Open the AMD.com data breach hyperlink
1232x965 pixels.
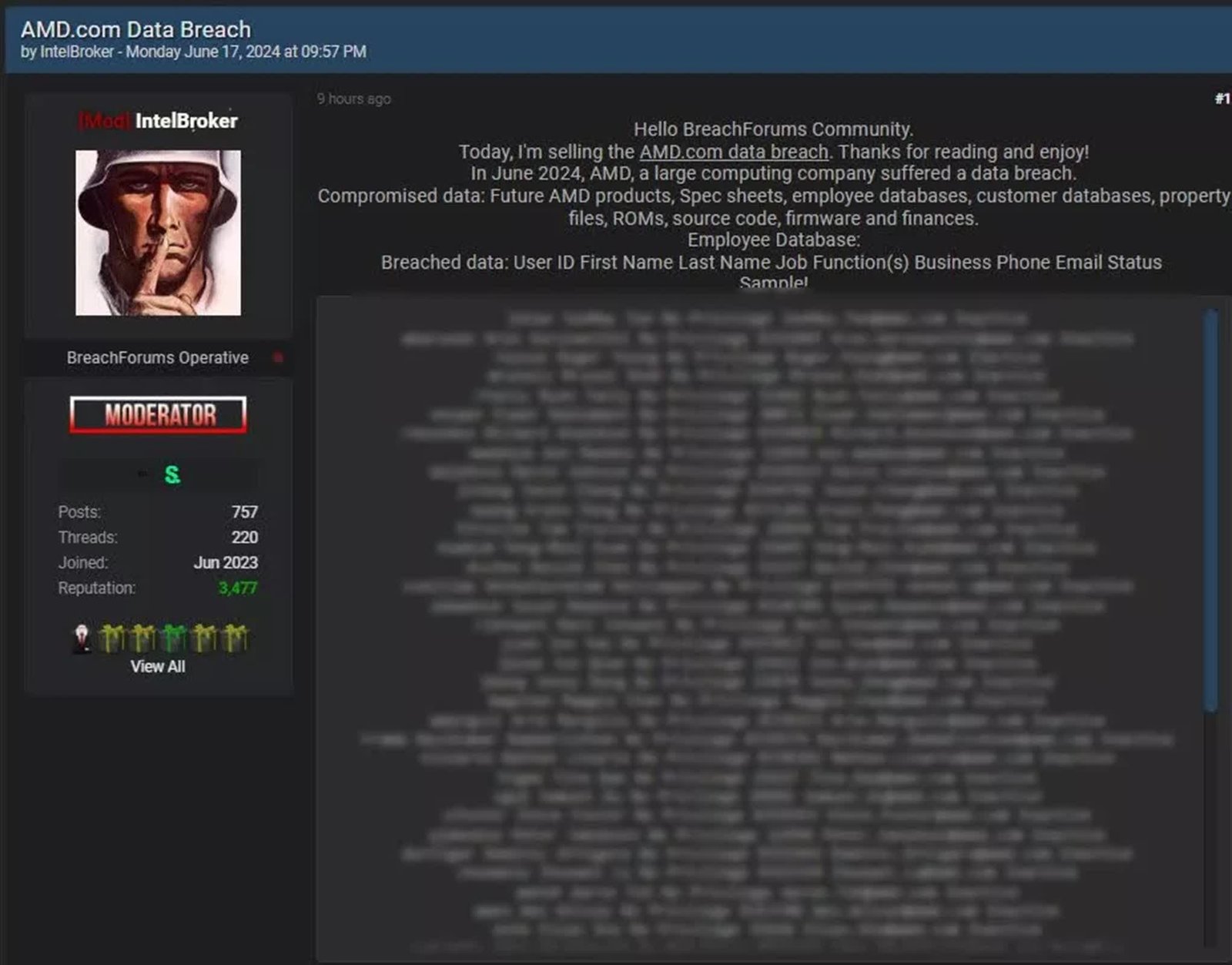[x=733, y=152]
